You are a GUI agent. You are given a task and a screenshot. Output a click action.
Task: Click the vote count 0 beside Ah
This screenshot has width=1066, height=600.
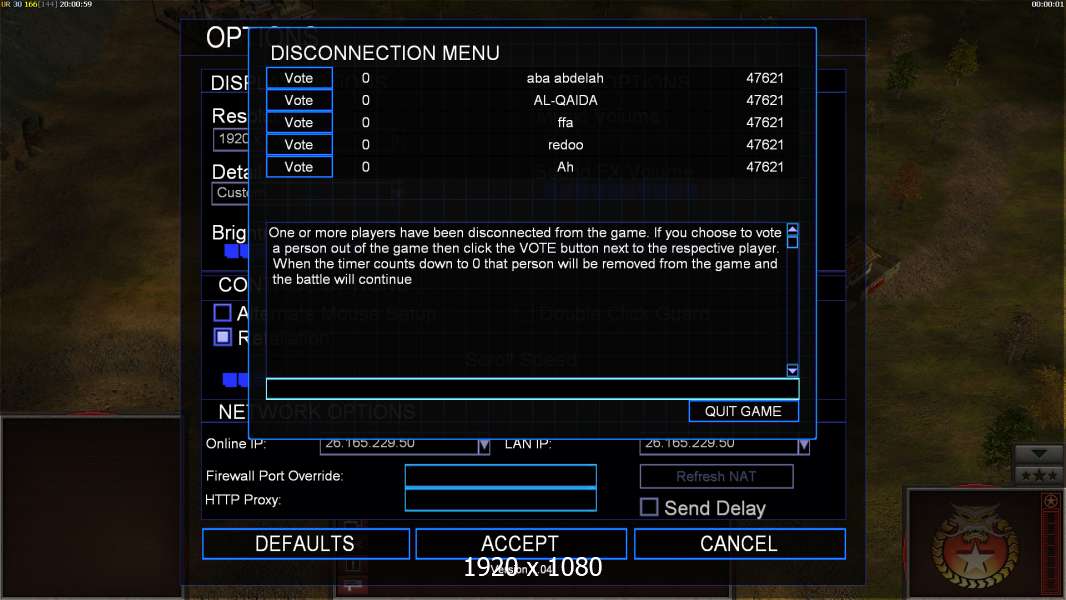366,167
